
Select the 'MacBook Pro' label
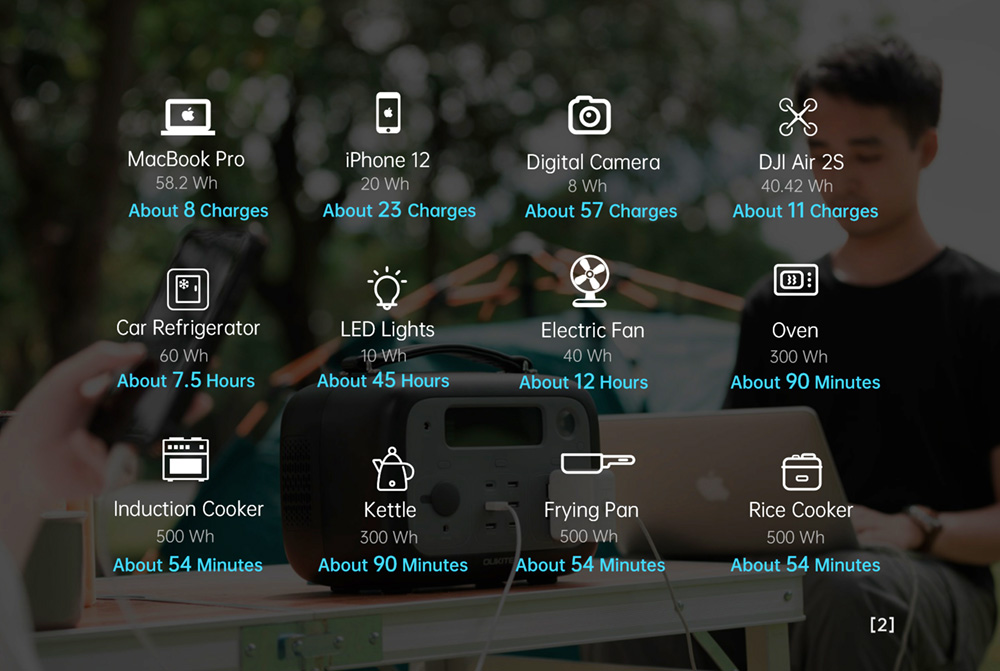pos(186,159)
